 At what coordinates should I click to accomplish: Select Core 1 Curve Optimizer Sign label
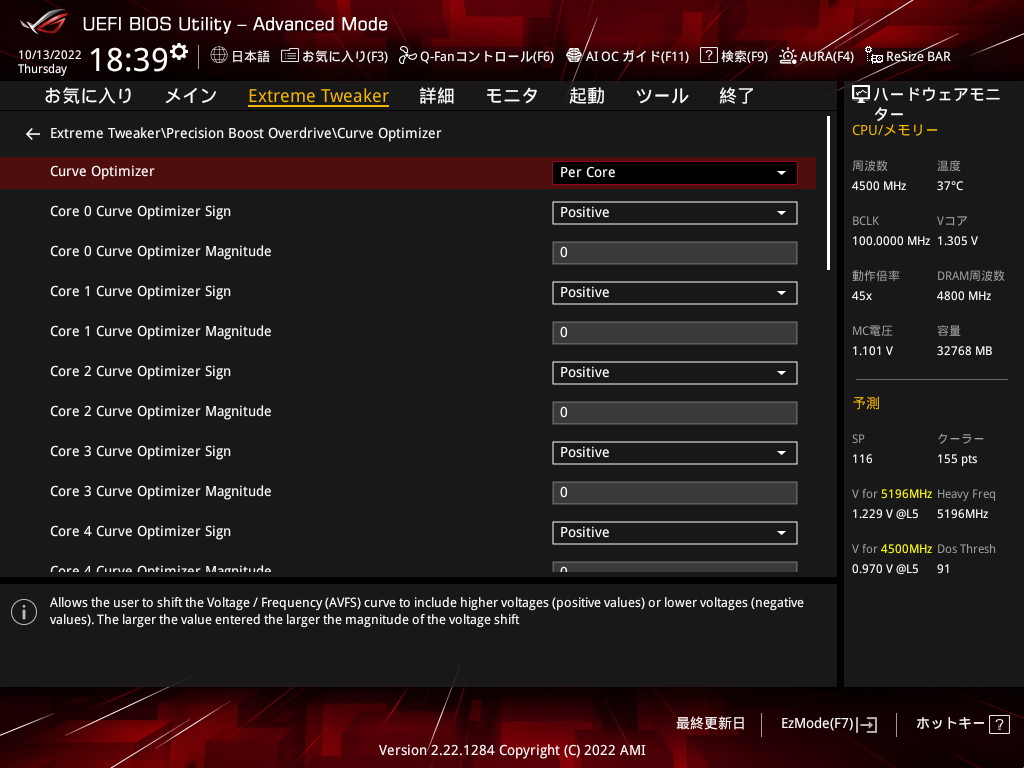(x=140, y=292)
